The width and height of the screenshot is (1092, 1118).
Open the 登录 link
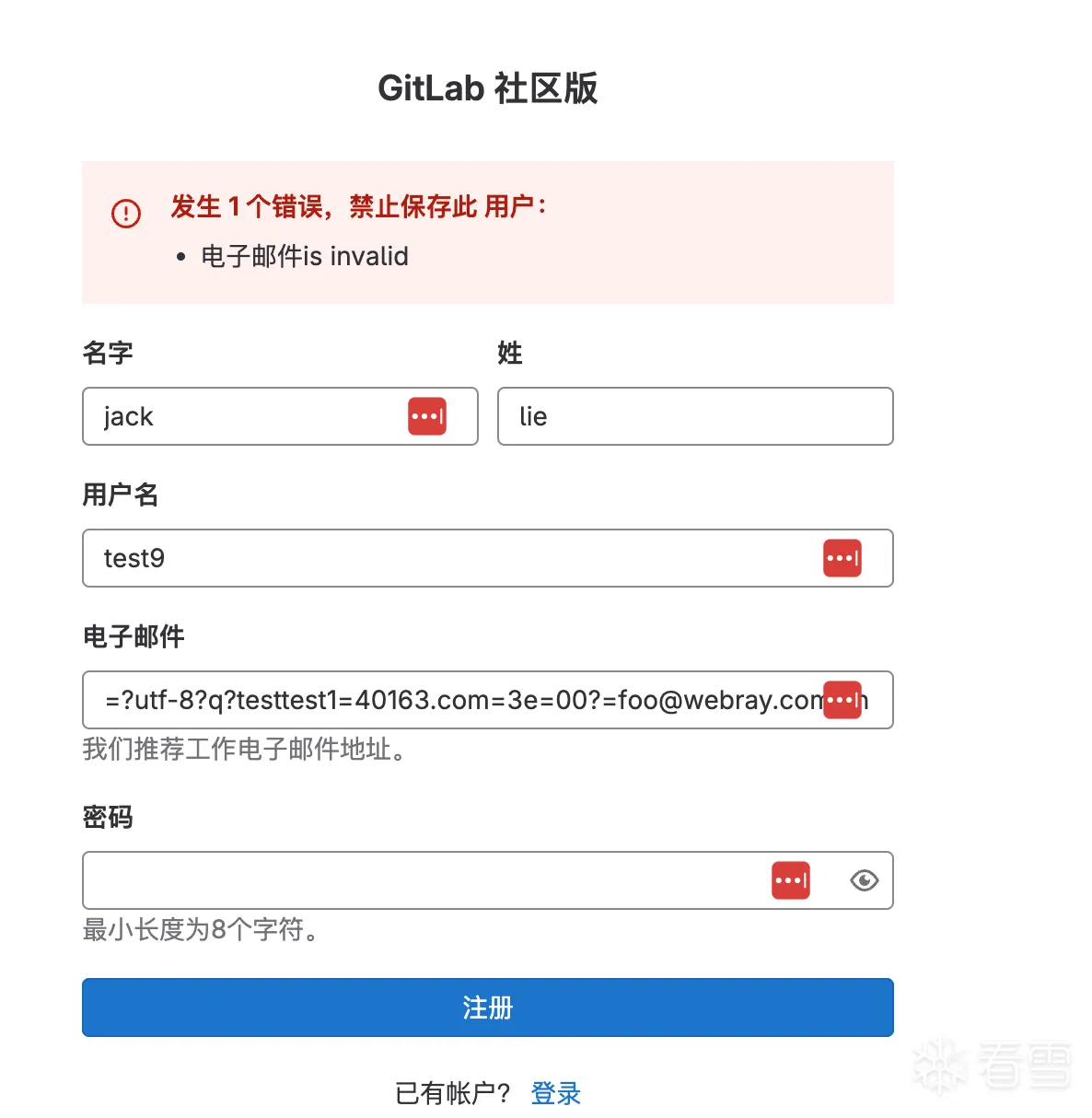555,1093
